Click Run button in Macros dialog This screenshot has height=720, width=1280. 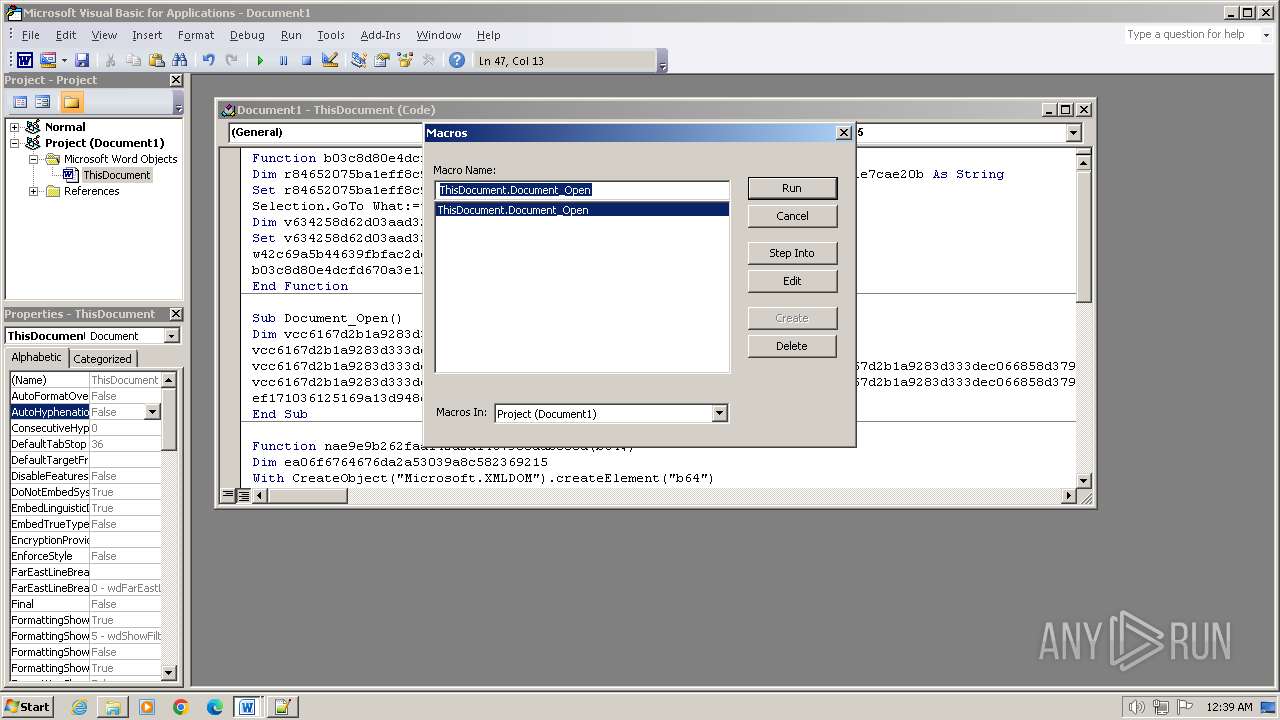pyautogui.click(x=792, y=188)
